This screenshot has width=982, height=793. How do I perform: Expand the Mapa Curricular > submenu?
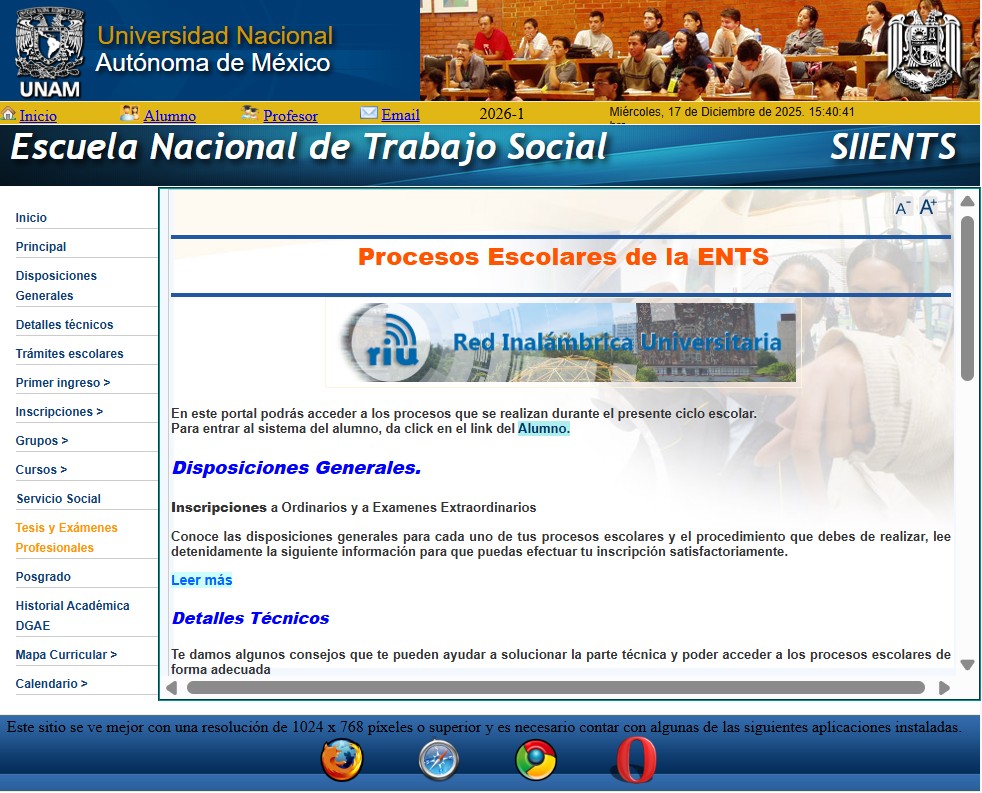[x=66, y=655]
